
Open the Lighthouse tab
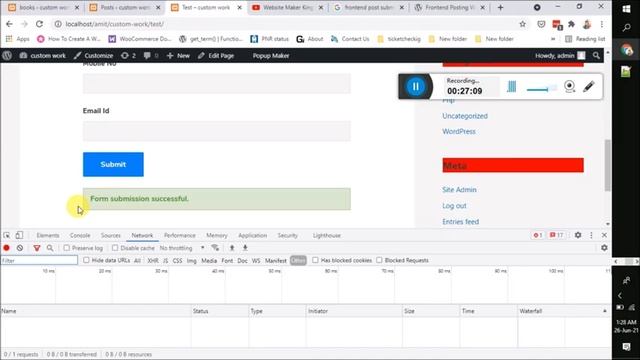coord(327,236)
